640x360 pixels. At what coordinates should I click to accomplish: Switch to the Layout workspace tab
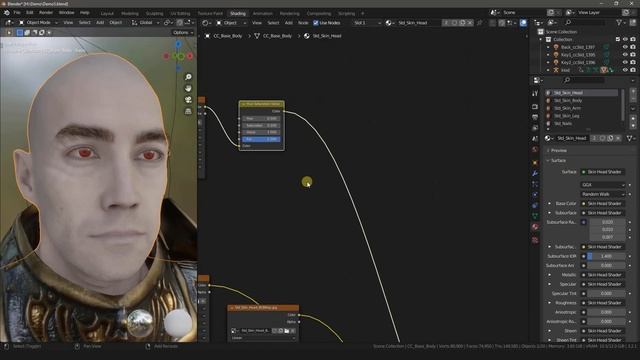(x=107, y=13)
